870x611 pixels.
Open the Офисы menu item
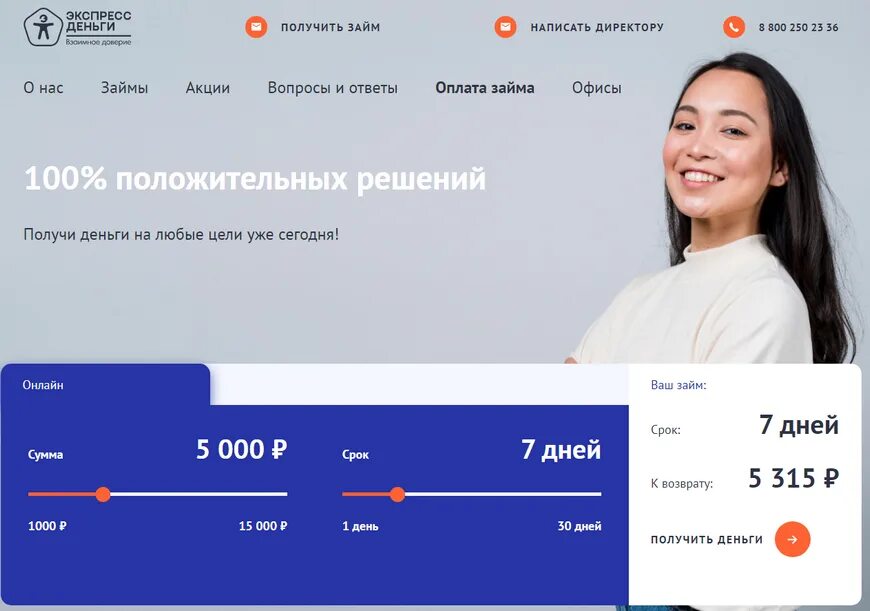[x=597, y=88]
